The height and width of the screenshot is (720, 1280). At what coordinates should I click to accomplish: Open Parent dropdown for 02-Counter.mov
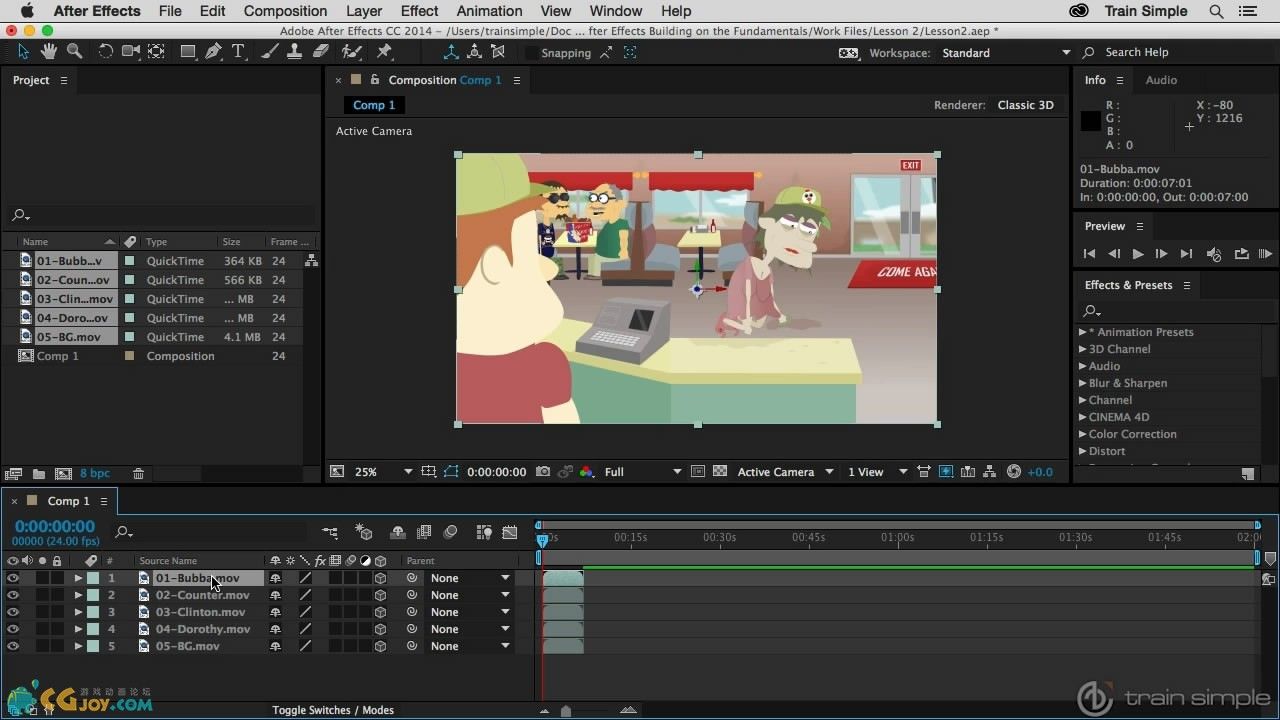(x=470, y=595)
